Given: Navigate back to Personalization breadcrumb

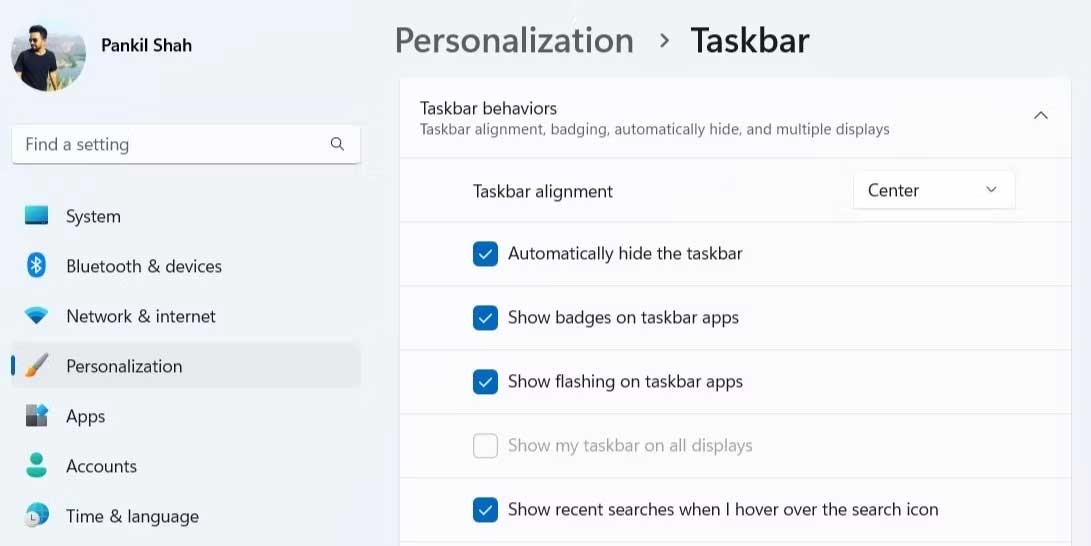Looking at the screenshot, I should pyautogui.click(x=514, y=41).
